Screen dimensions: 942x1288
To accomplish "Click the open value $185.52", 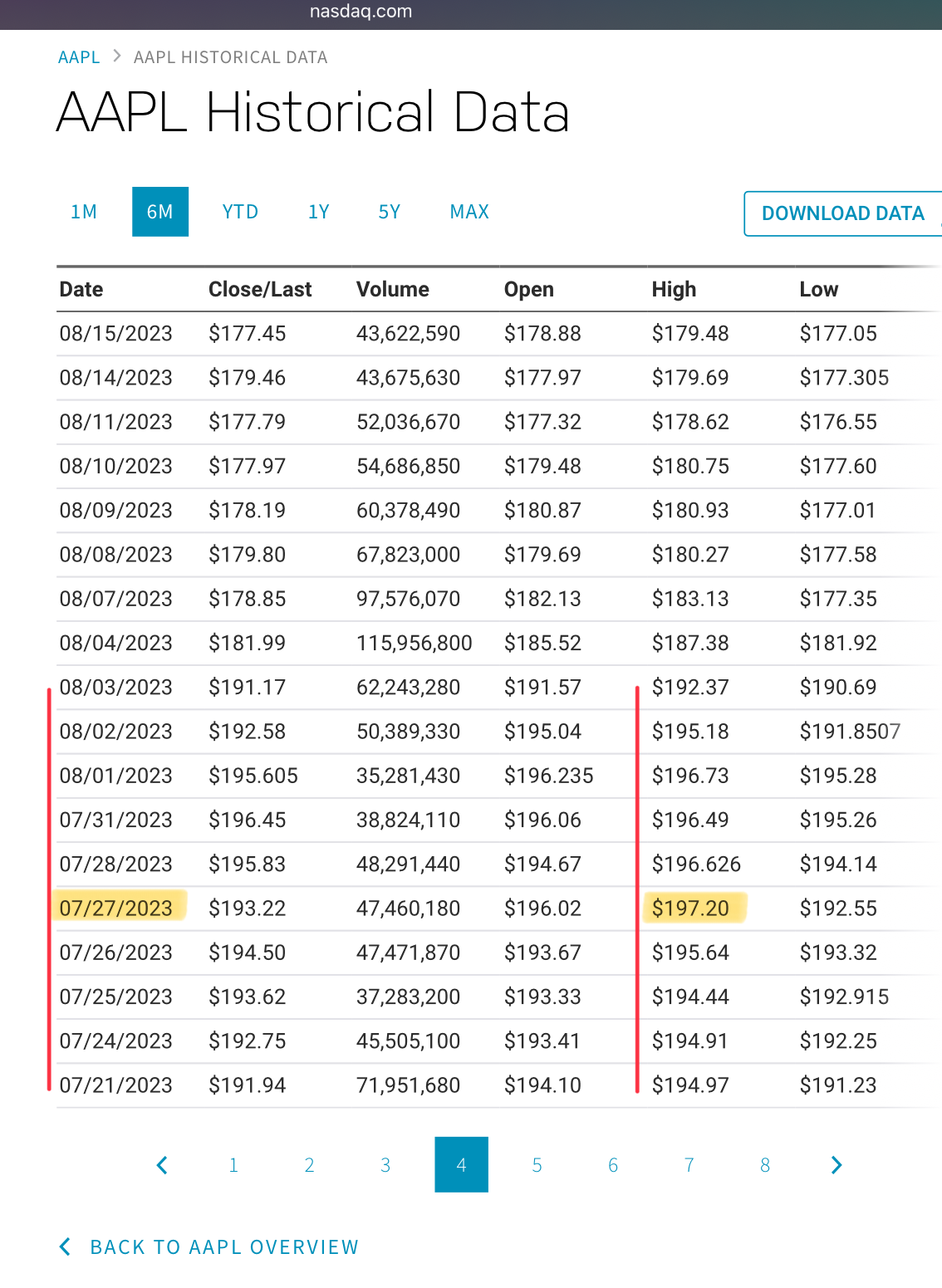I will [x=543, y=644].
